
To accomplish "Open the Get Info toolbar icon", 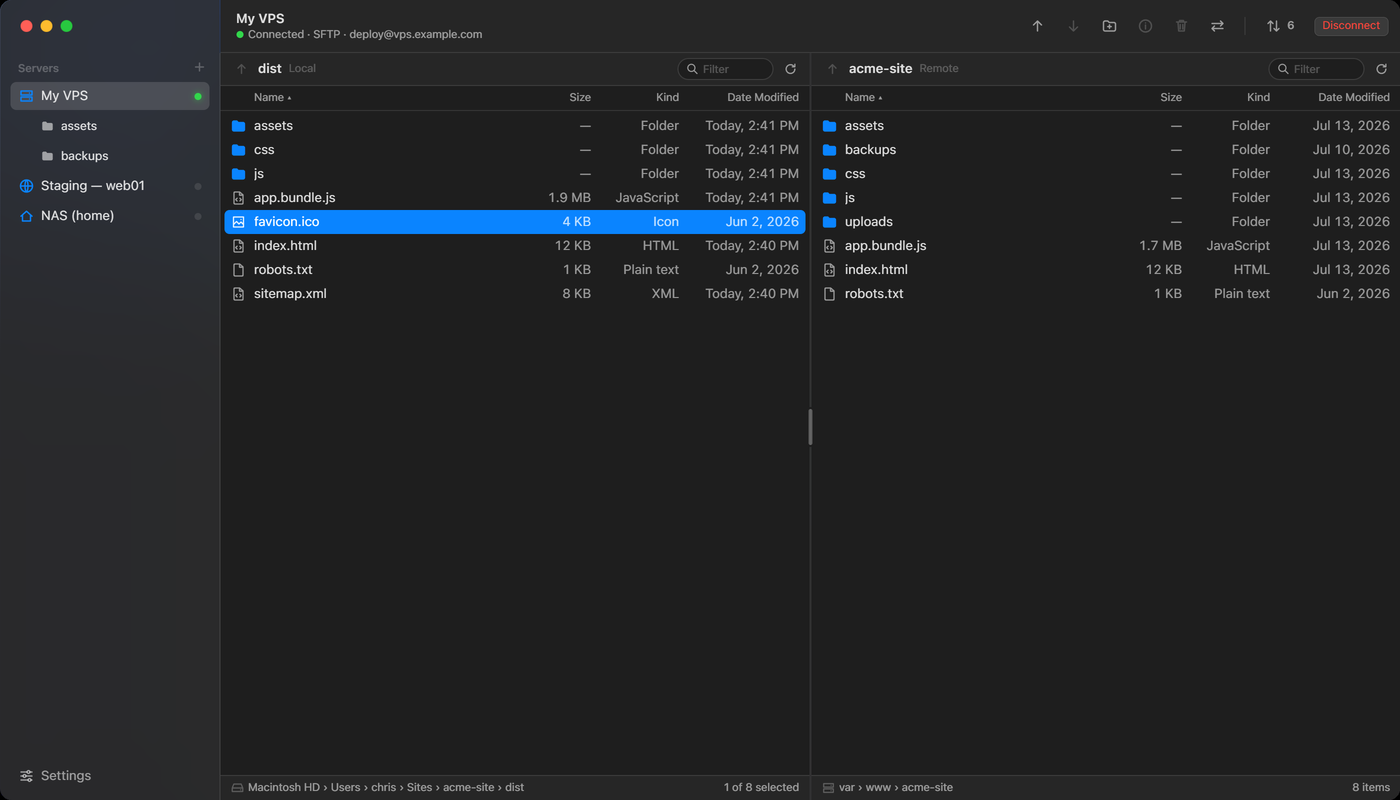I will click(1145, 26).
